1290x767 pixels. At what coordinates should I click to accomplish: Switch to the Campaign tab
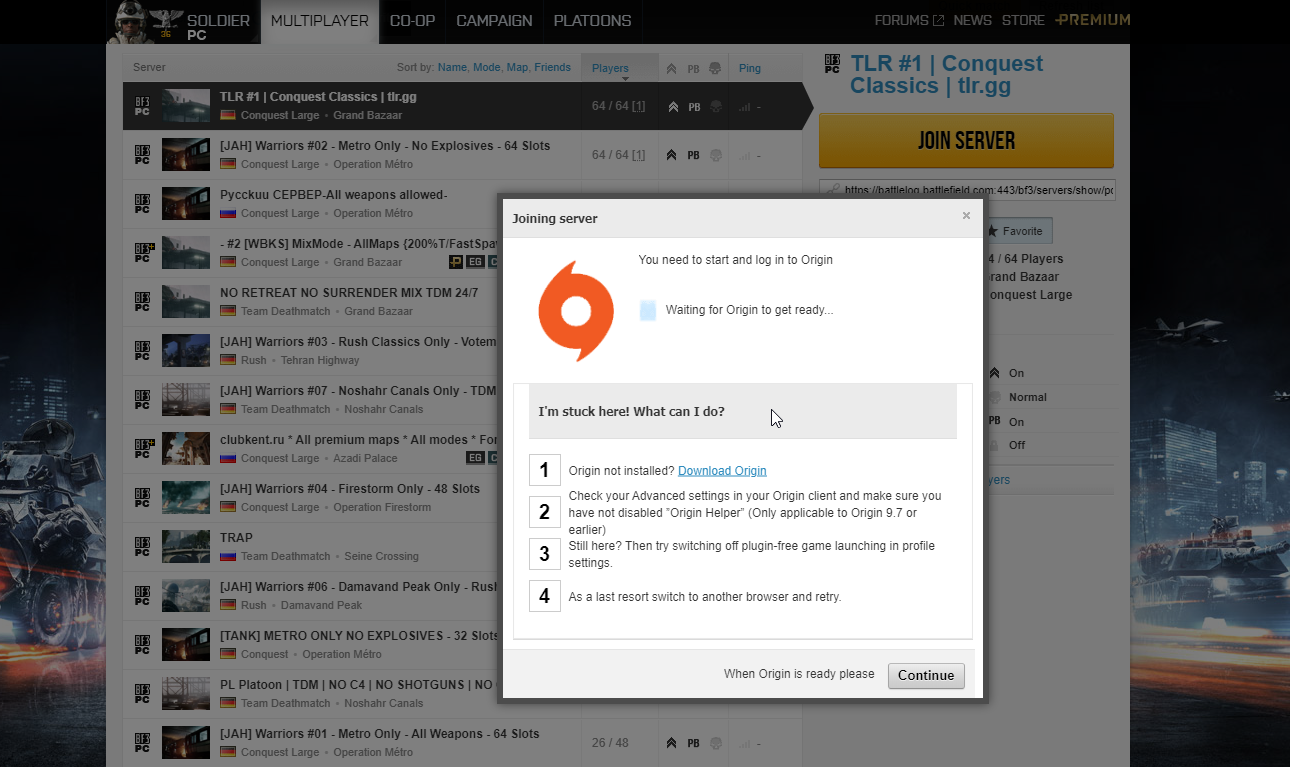(x=494, y=21)
